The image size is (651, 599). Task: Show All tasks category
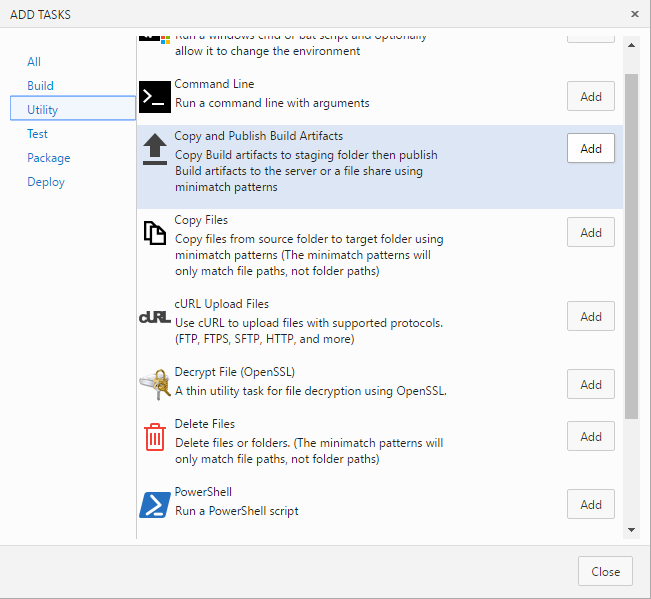tap(34, 62)
